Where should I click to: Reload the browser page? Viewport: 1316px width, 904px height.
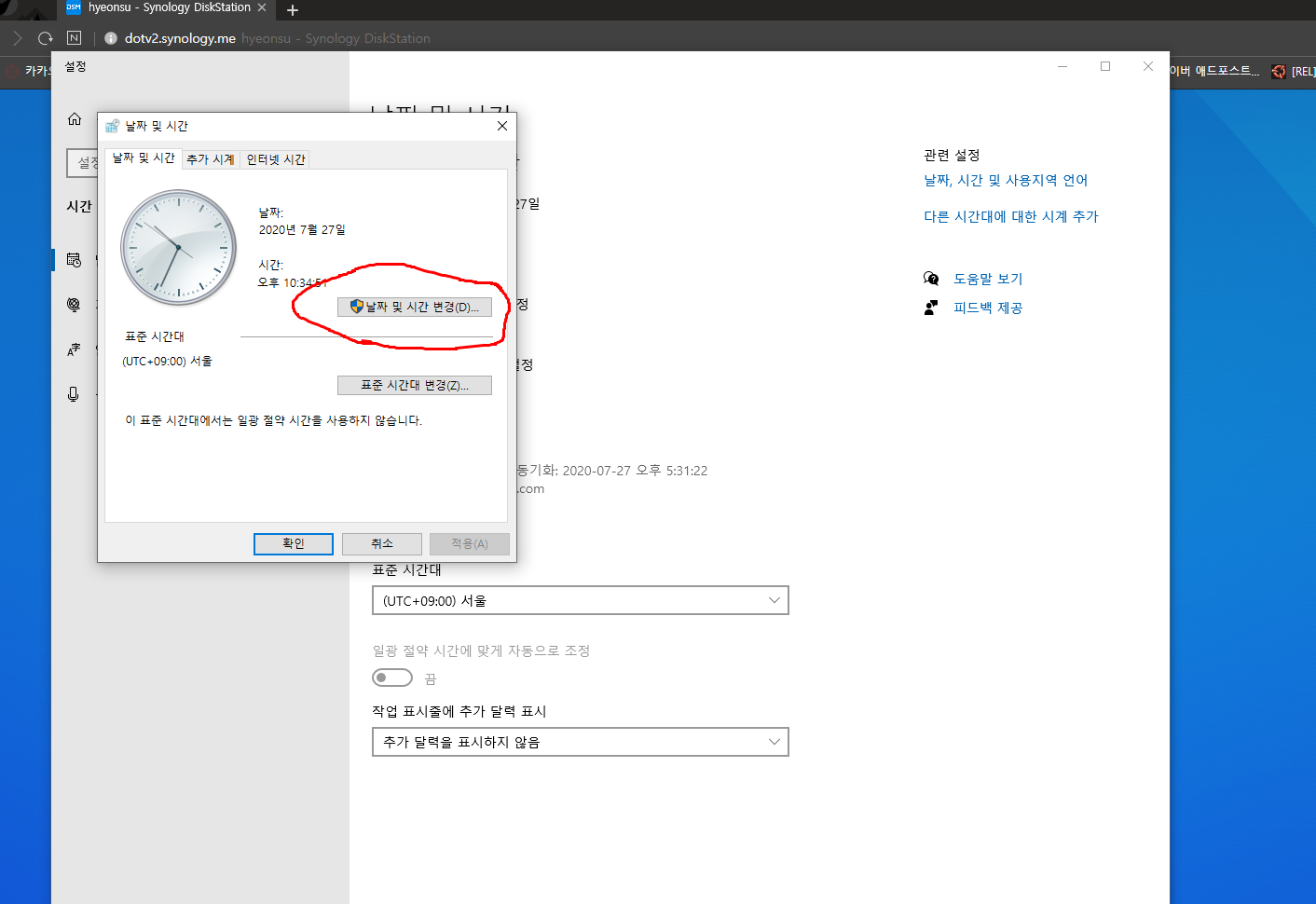coord(45,38)
